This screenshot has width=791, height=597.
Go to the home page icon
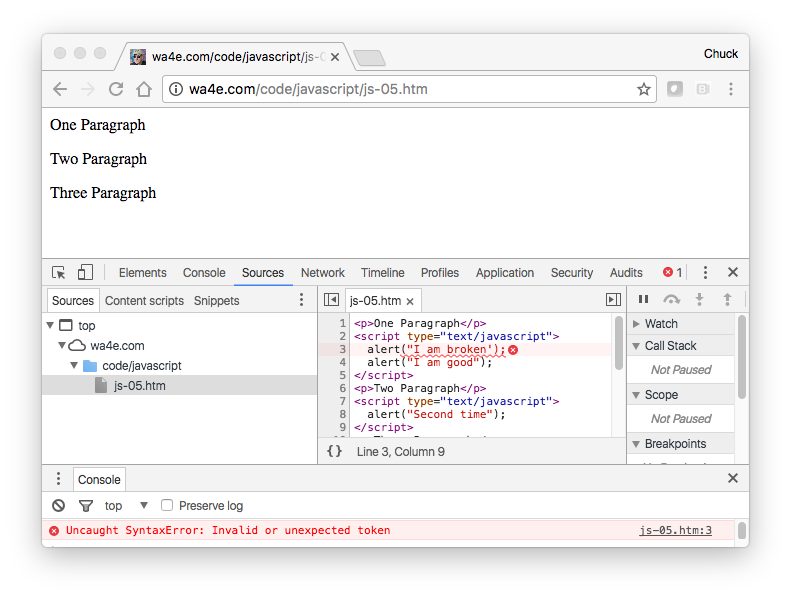tap(144, 89)
